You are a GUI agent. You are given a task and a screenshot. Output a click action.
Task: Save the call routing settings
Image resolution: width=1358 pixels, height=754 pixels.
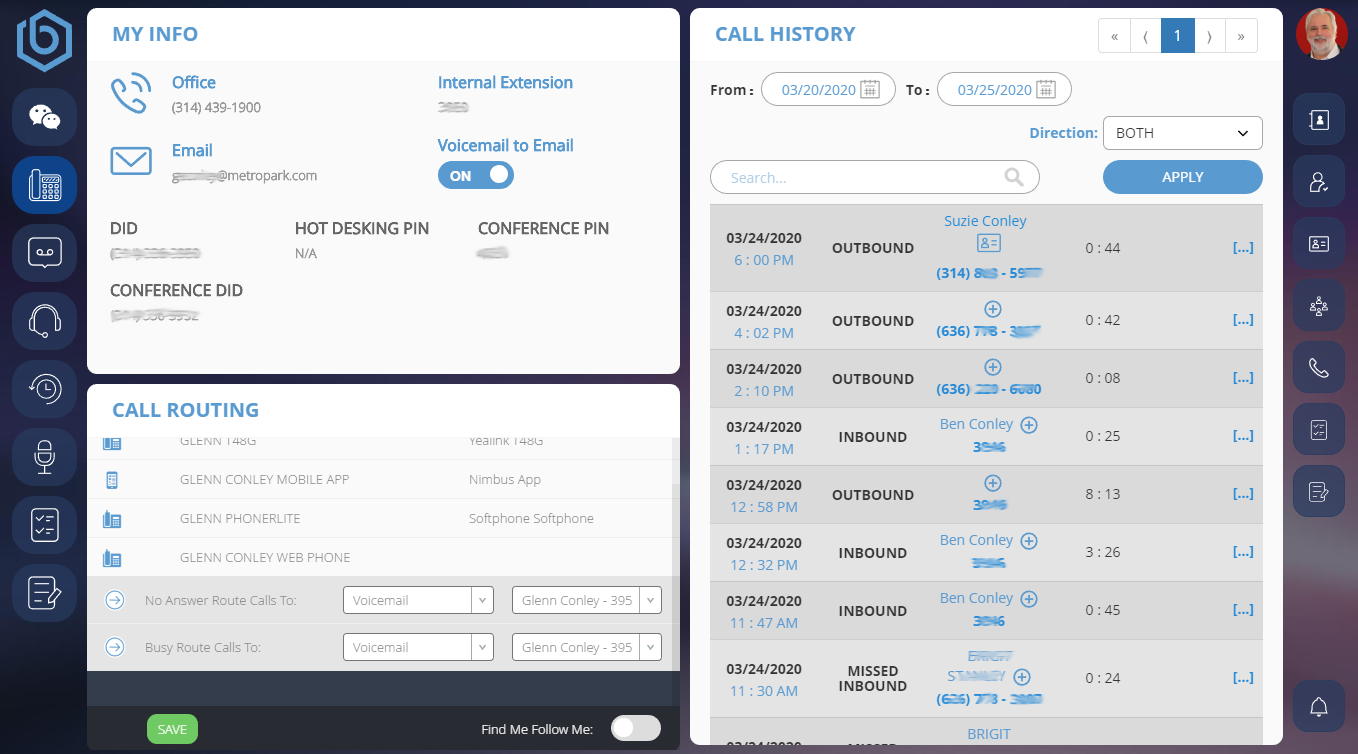click(x=172, y=729)
